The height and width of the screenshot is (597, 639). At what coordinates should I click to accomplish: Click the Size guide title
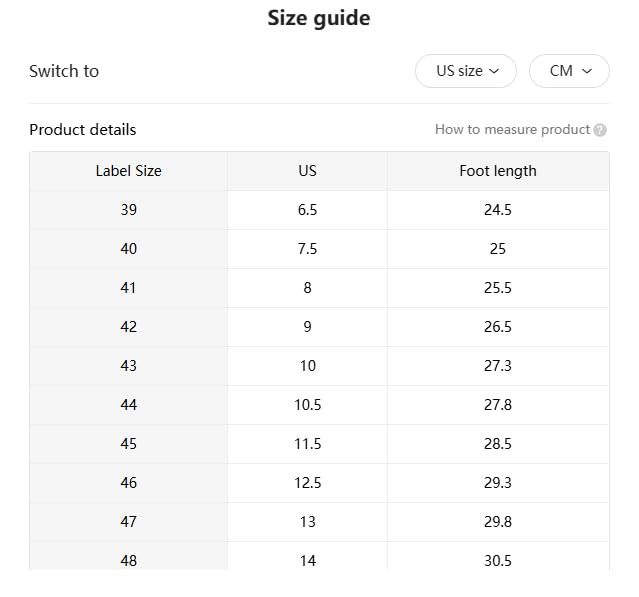tap(319, 18)
